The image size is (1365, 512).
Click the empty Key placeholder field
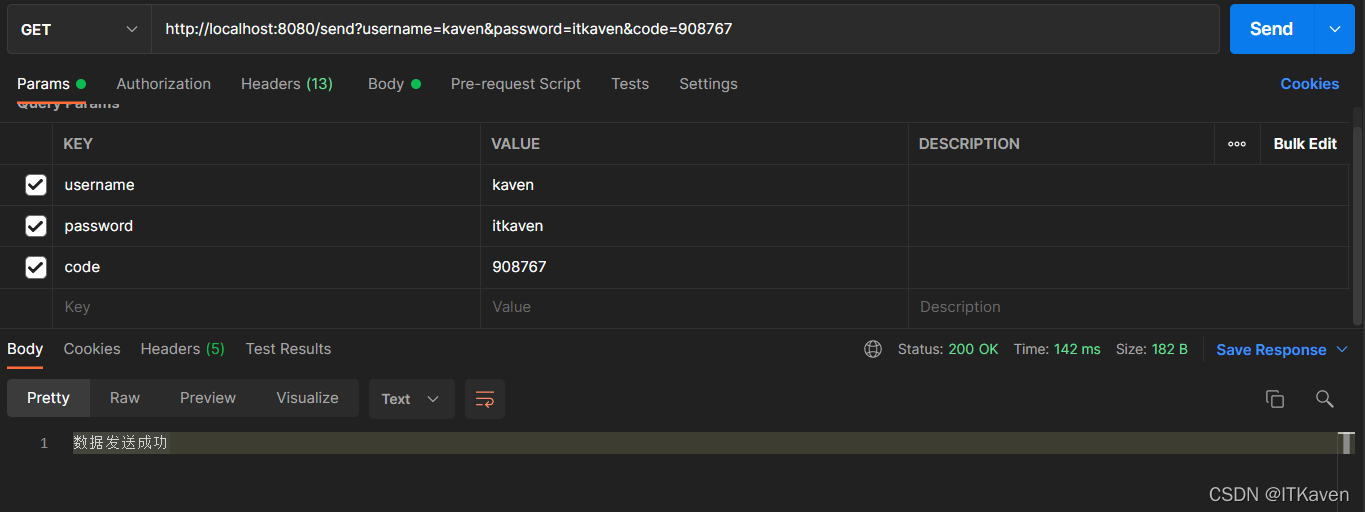[x=266, y=307]
